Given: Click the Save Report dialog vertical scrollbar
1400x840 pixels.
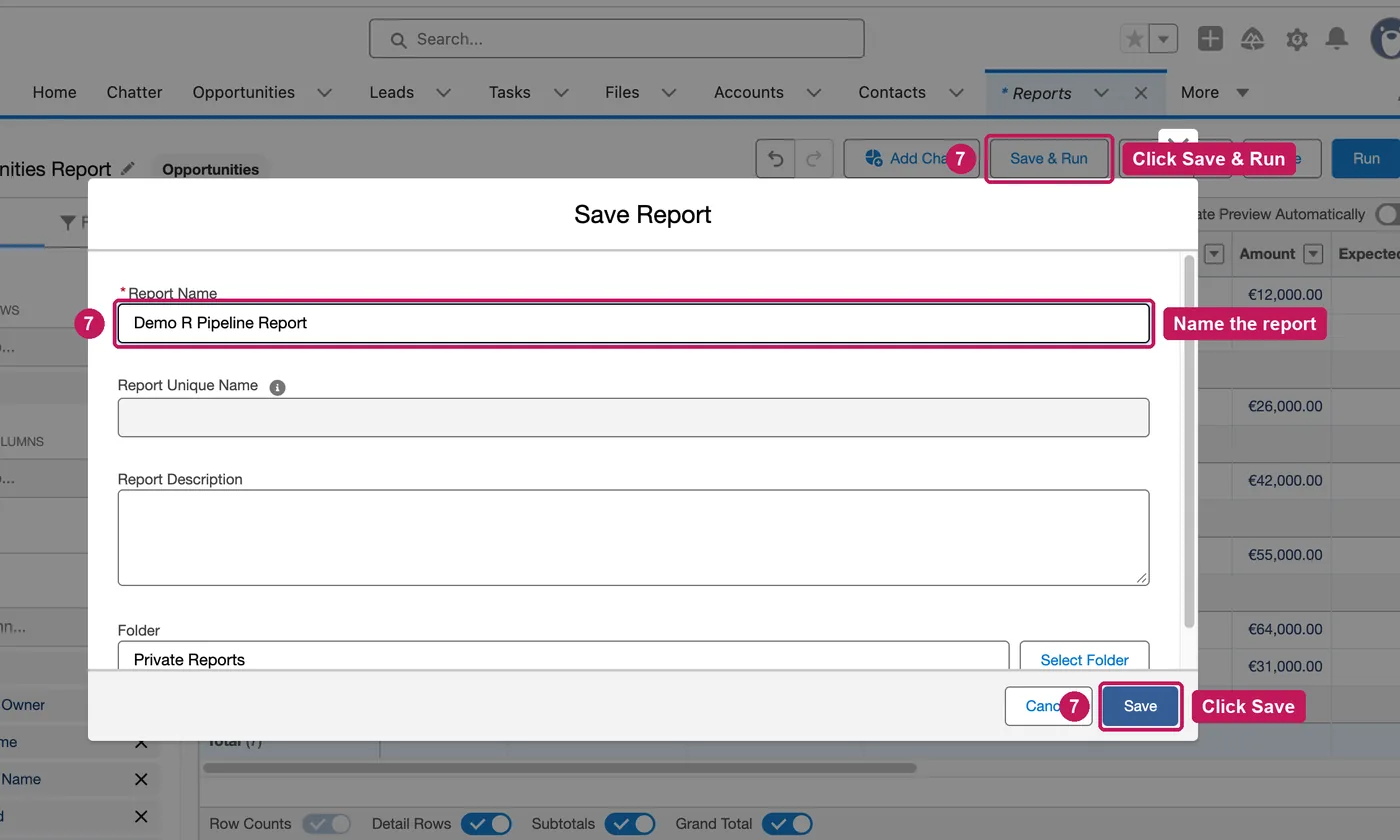Looking at the screenshot, I should click(x=1189, y=442).
